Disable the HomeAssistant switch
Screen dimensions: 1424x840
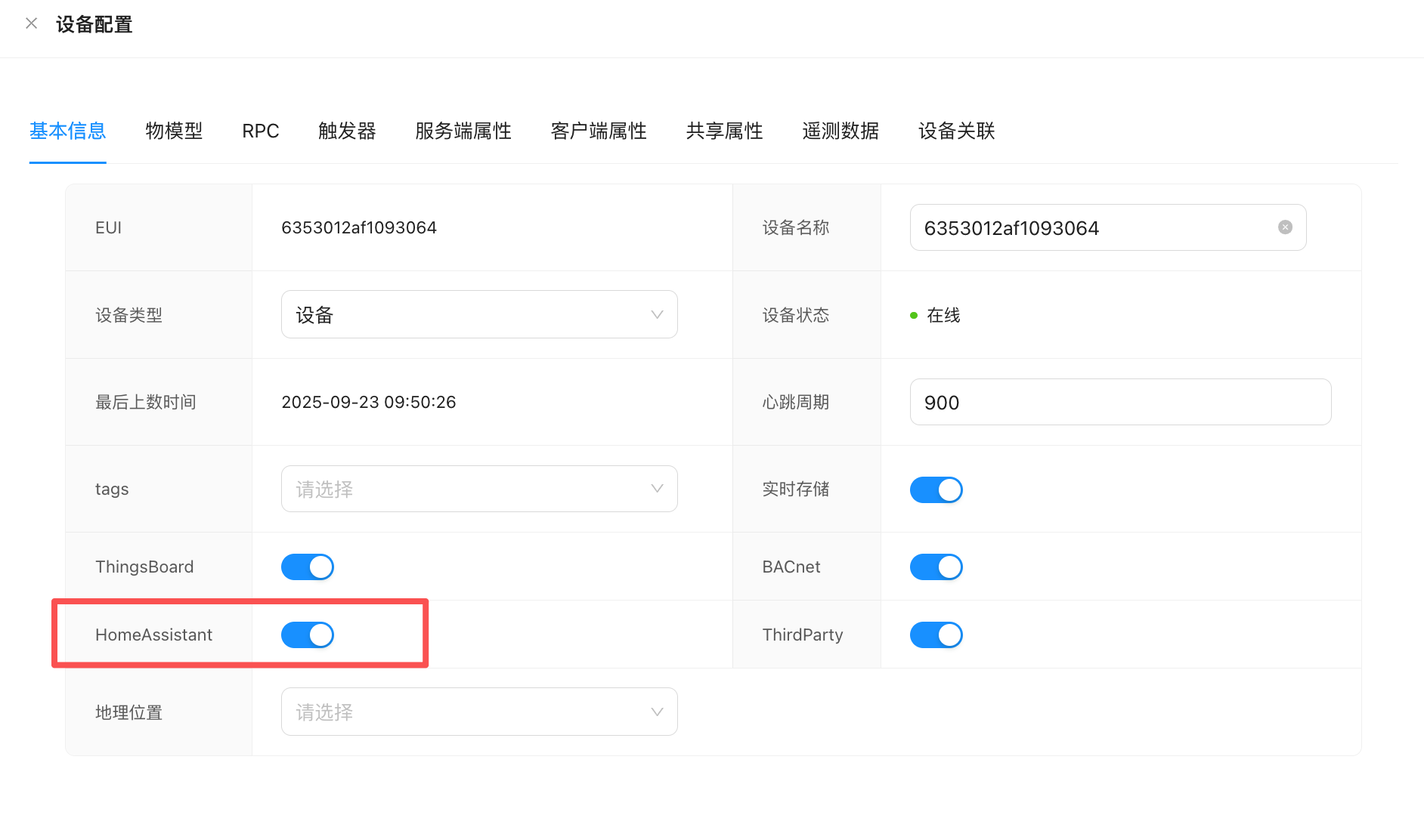click(308, 635)
